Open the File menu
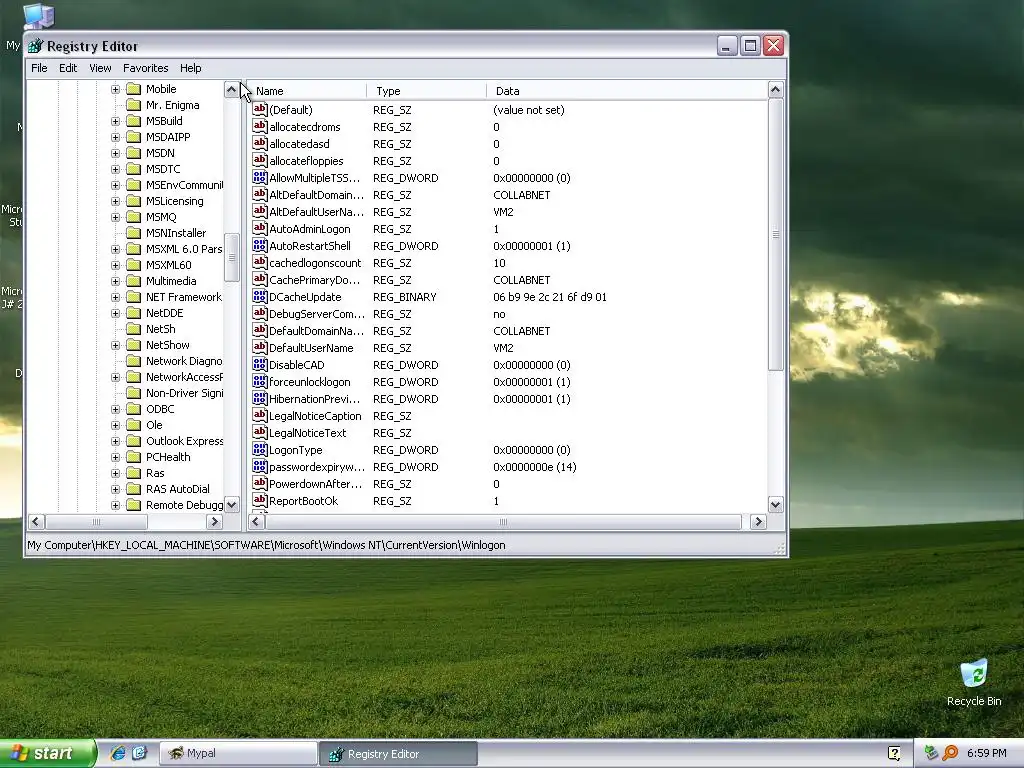1024x768 pixels. [x=39, y=68]
